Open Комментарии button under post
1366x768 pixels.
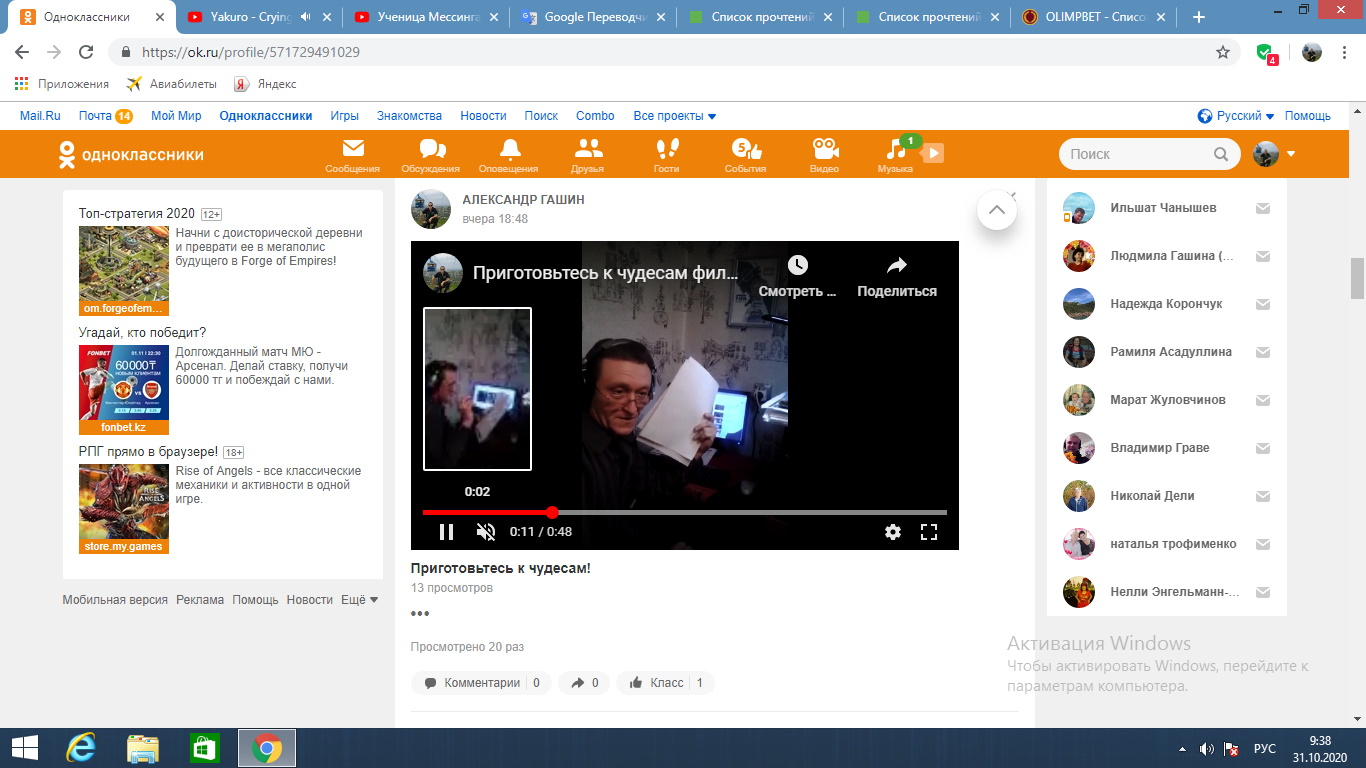481,683
